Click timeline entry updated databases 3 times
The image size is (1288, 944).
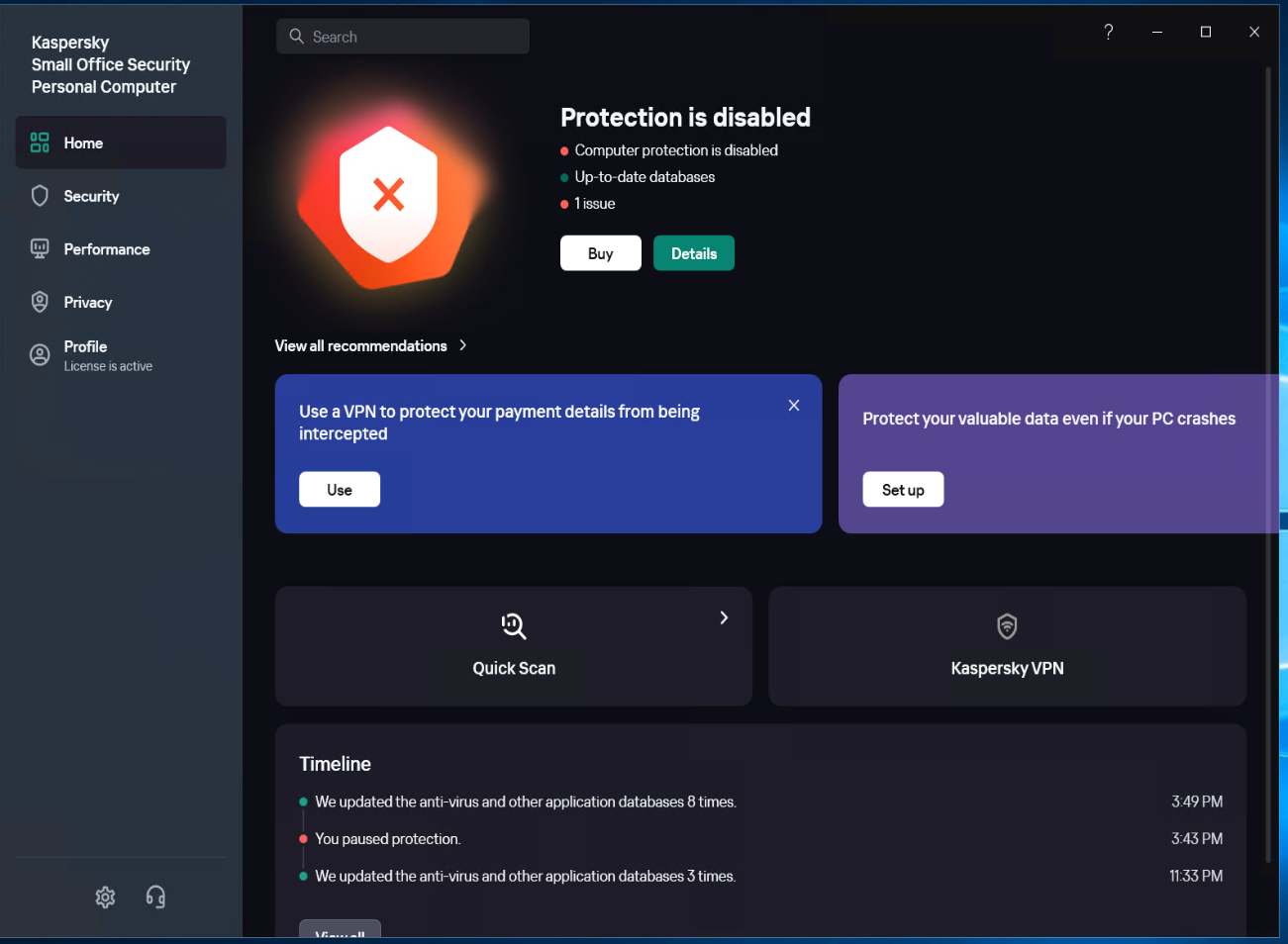click(x=526, y=877)
